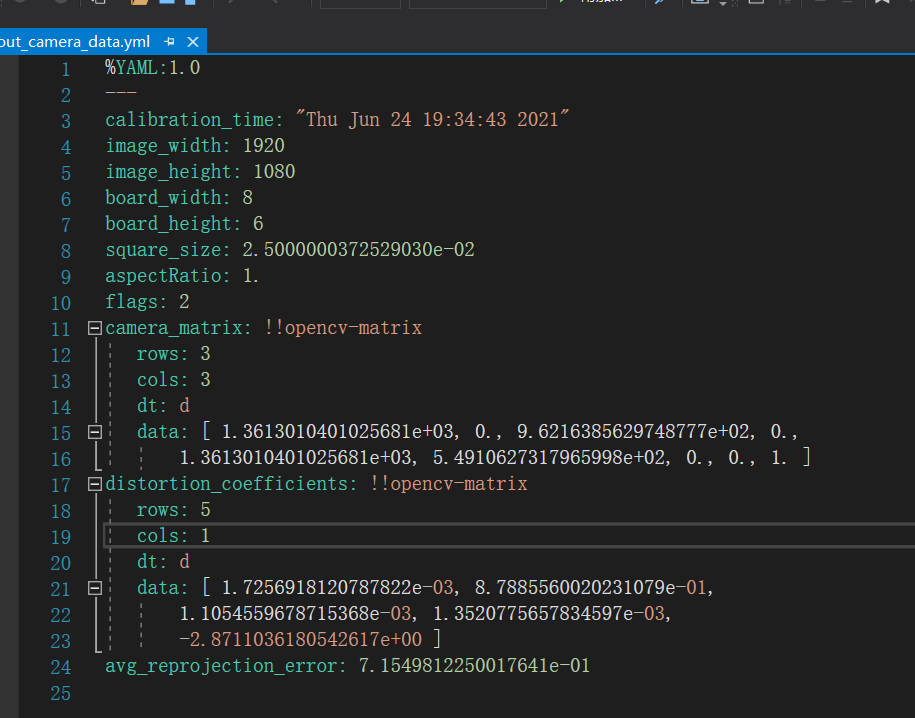This screenshot has height=718, width=915.
Task: Unpin the out_camera_data.yml tab
Action: 167,41
